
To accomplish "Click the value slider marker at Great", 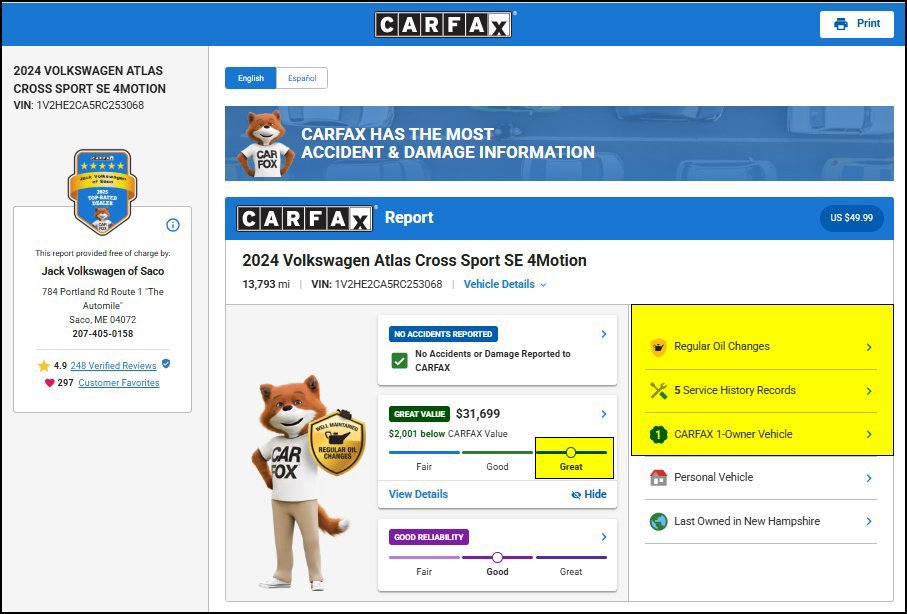I will pos(571,452).
